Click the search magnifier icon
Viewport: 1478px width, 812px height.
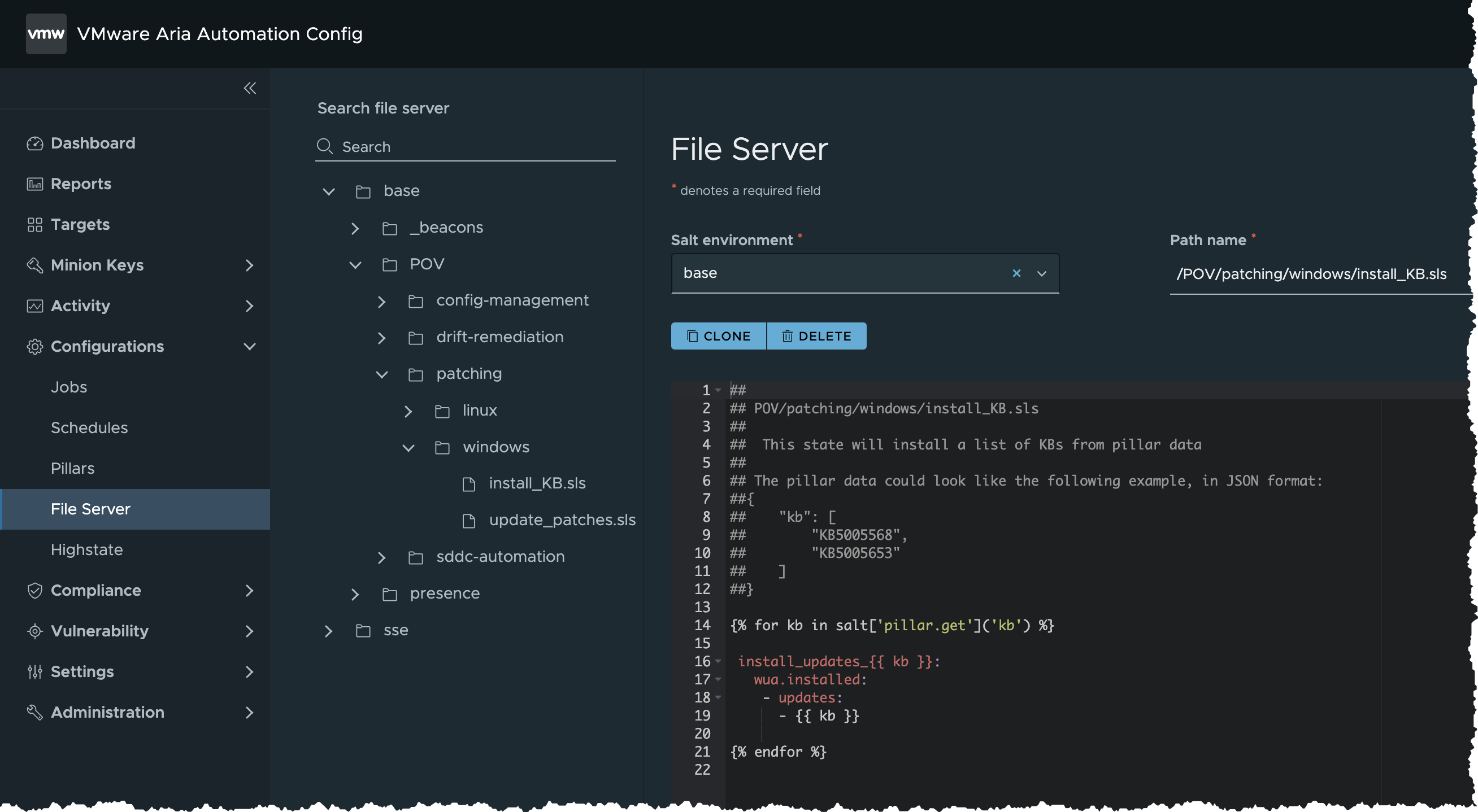(x=325, y=147)
